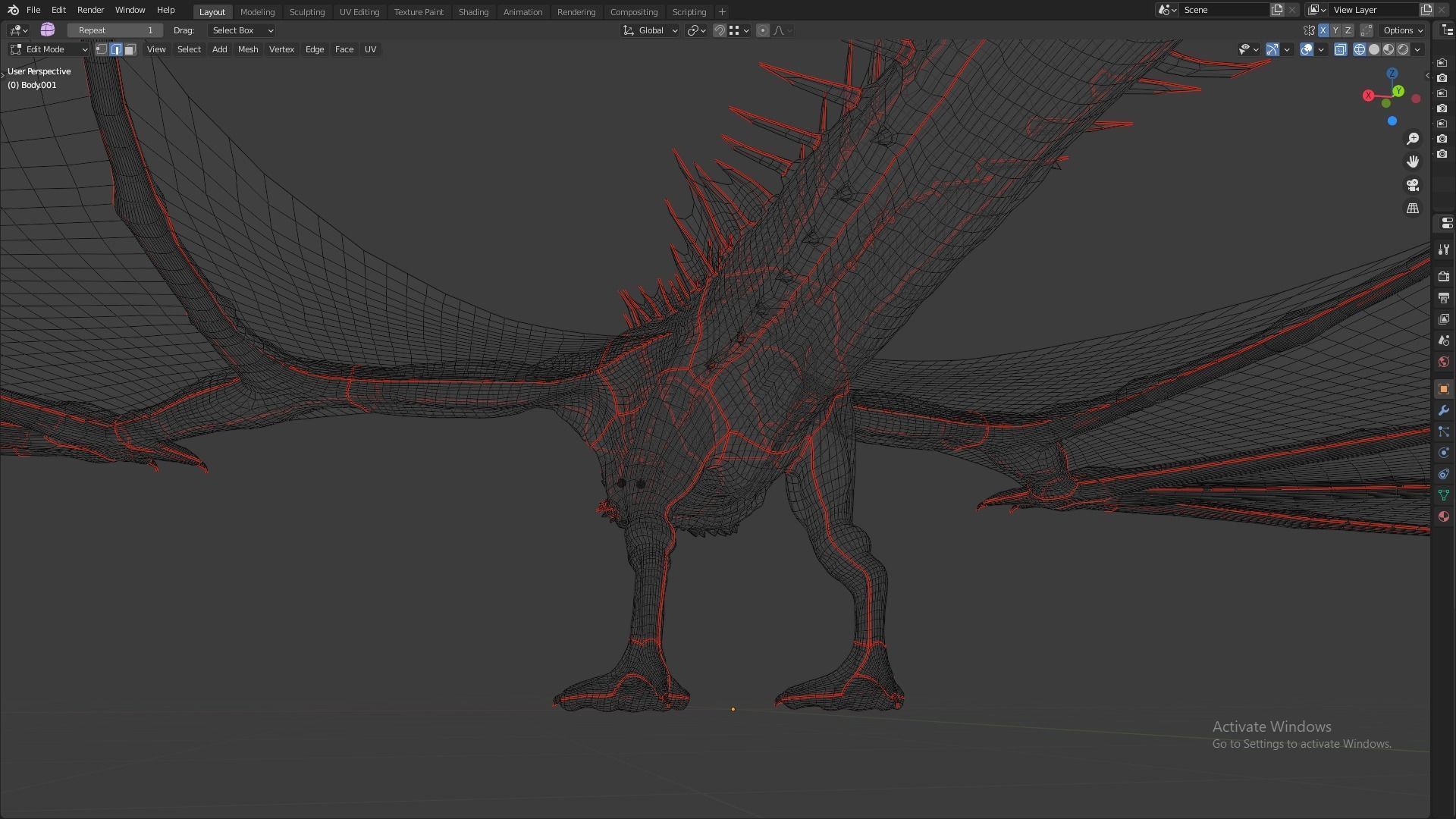Screen dimensions: 1456x819
Task: Select material preview shading
Action: coord(1389,49)
